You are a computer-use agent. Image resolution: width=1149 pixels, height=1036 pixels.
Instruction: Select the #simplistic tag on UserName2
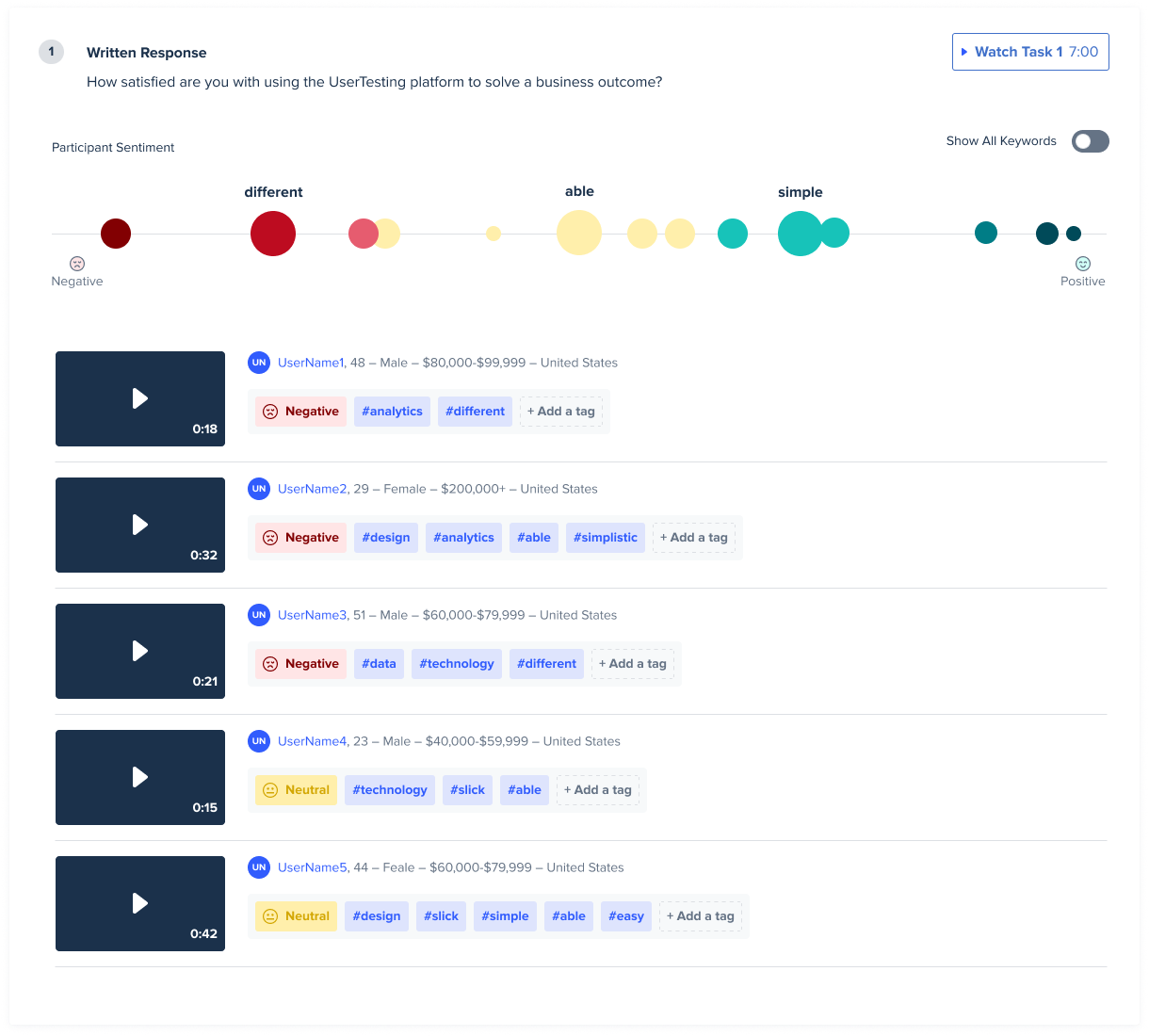(x=606, y=538)
